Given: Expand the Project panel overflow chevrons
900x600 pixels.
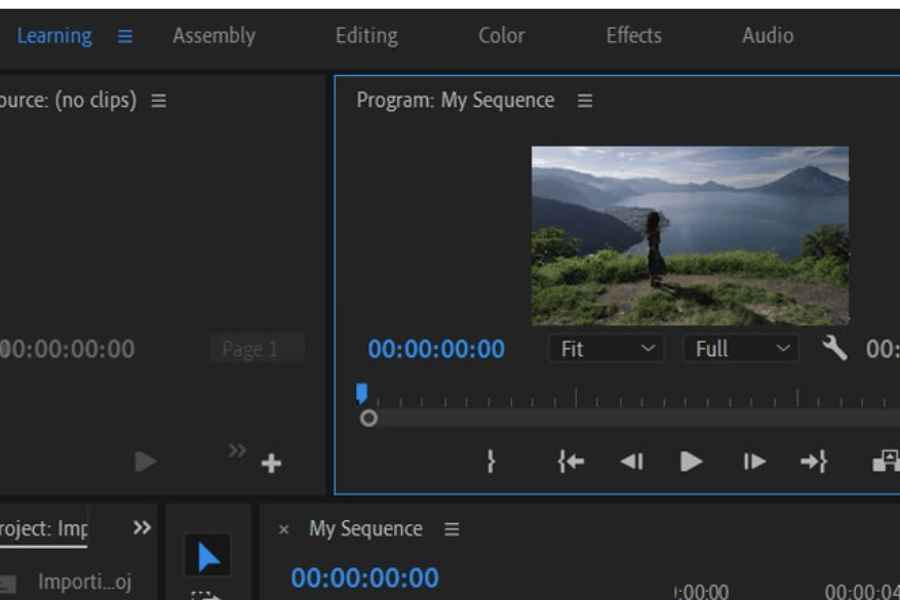Looking at the screenshot, I should [142, 528].
